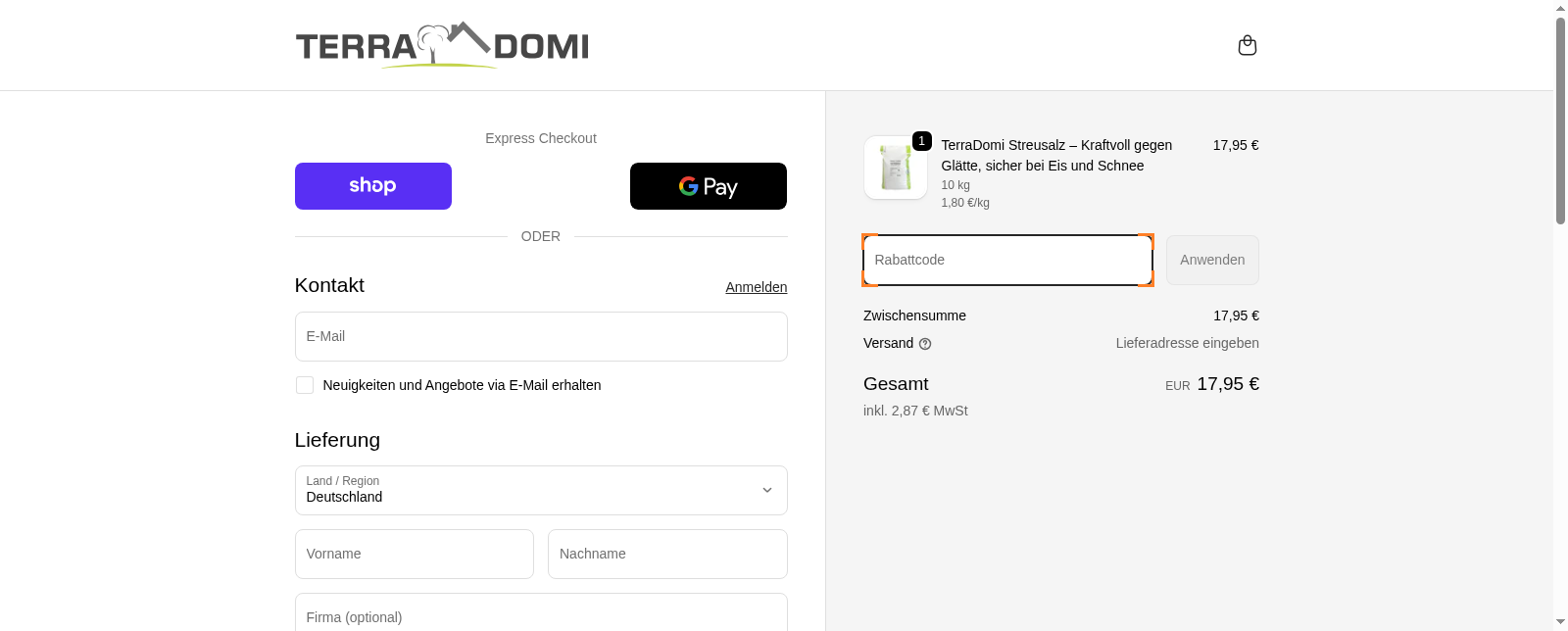Click the Streusalz product thumbnail
This screenshot has width=1568, height=631.
pyautogui.click(x=896, y=168)
